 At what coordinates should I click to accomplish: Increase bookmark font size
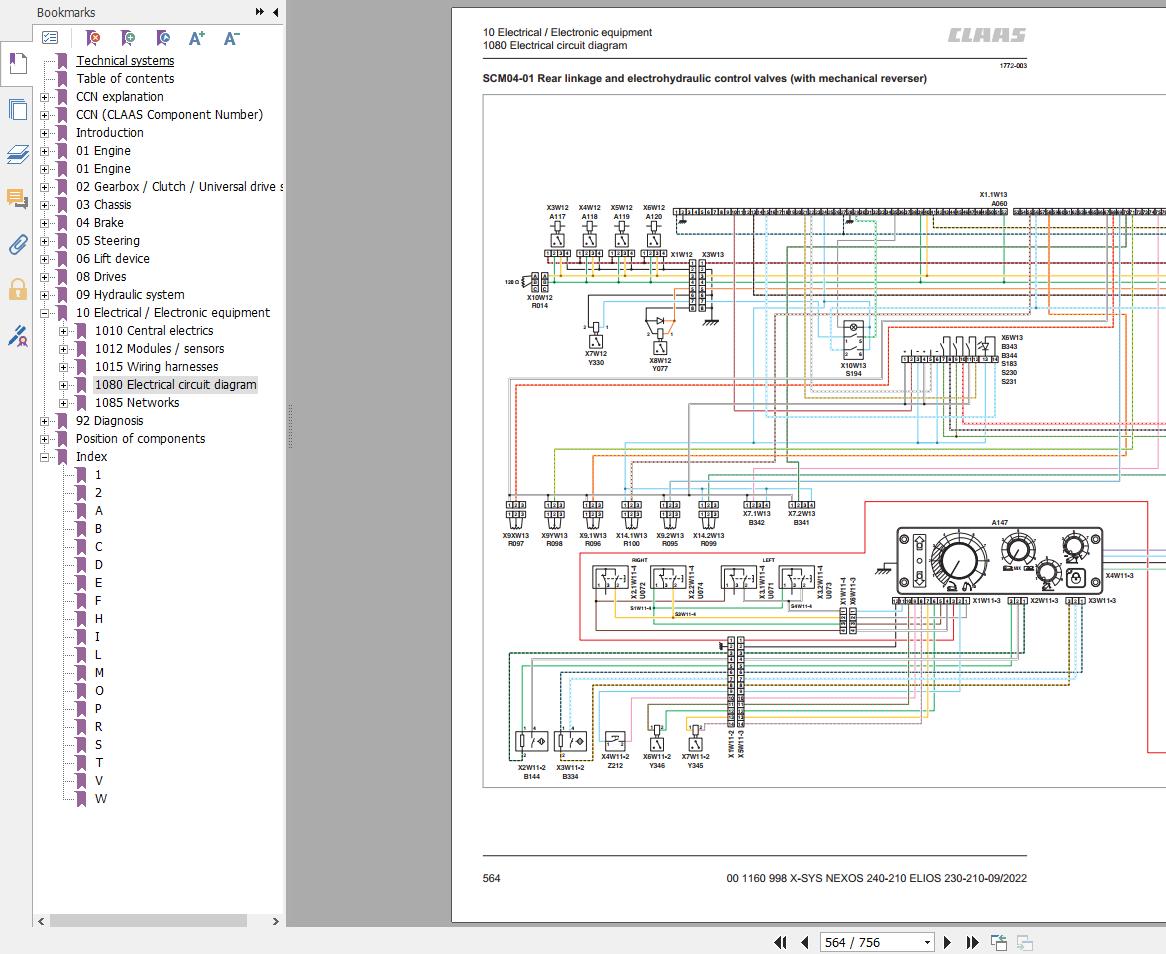click(x=197, y=38)
